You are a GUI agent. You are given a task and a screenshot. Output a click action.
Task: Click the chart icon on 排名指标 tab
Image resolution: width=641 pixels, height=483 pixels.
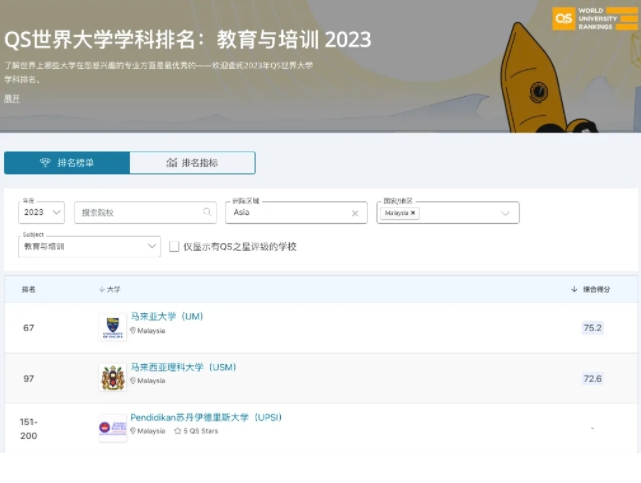172,163
